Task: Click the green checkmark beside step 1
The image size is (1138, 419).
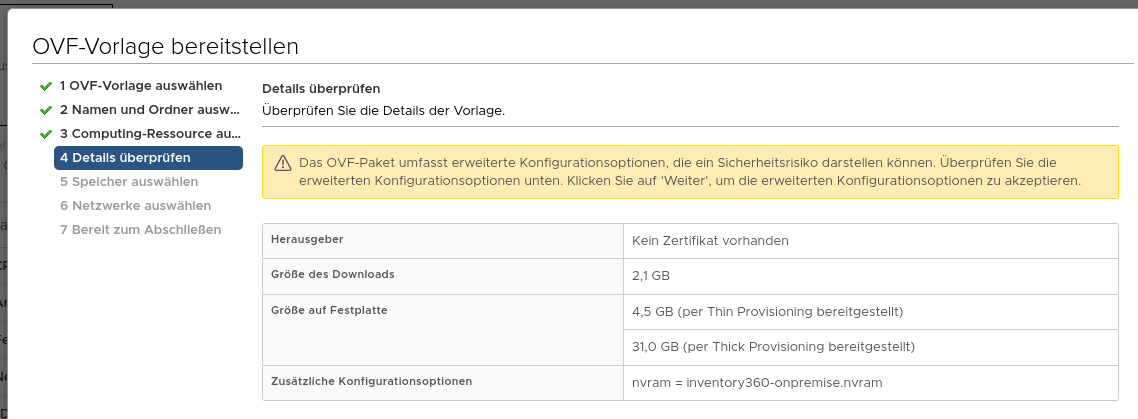Action: (x=45, y=86)
